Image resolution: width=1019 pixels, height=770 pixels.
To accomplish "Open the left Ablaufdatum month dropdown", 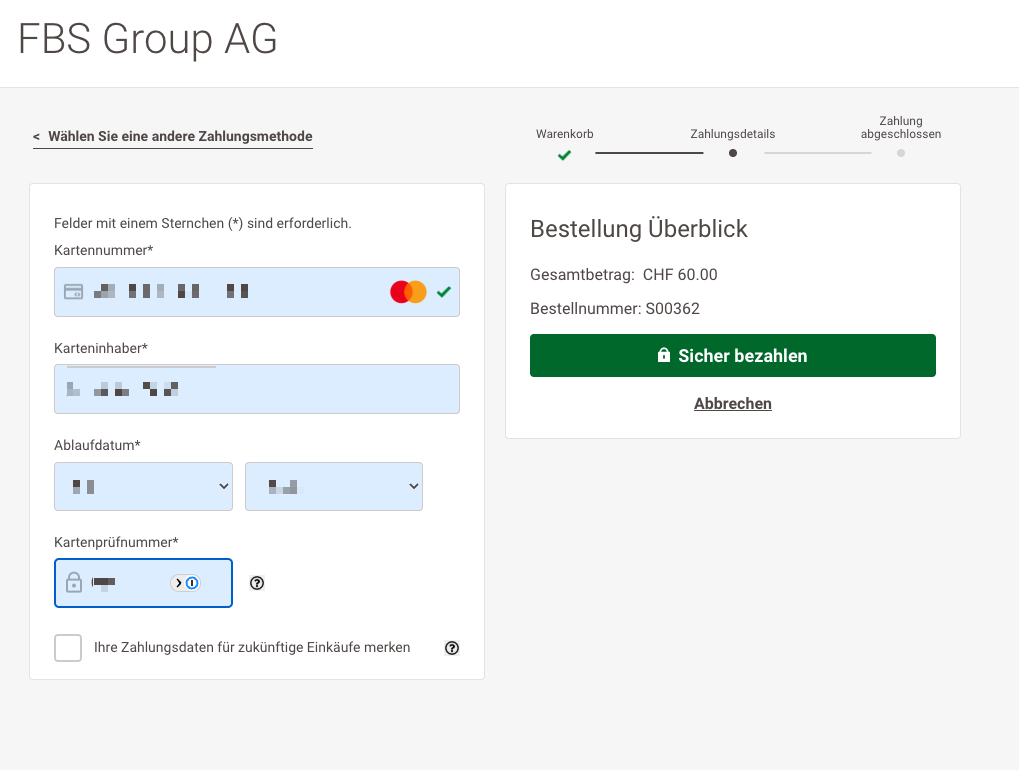I will tap(143, 486).
